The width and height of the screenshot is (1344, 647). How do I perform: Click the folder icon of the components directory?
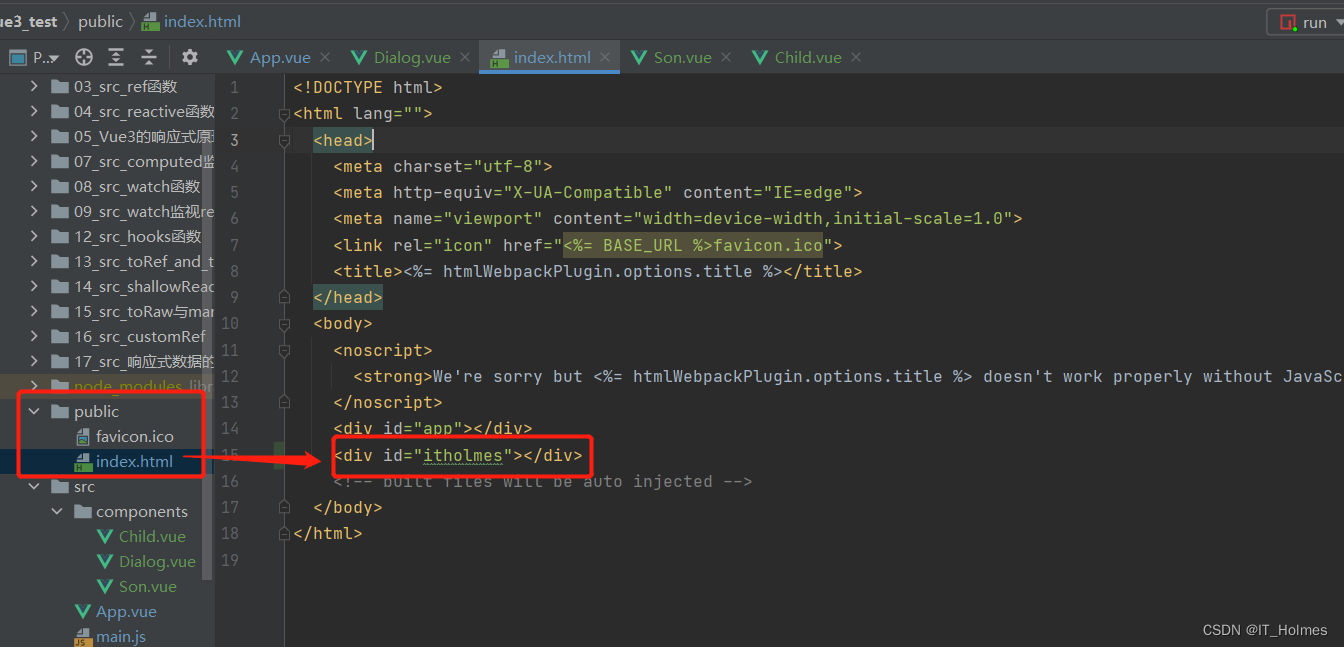pos(83,512)
